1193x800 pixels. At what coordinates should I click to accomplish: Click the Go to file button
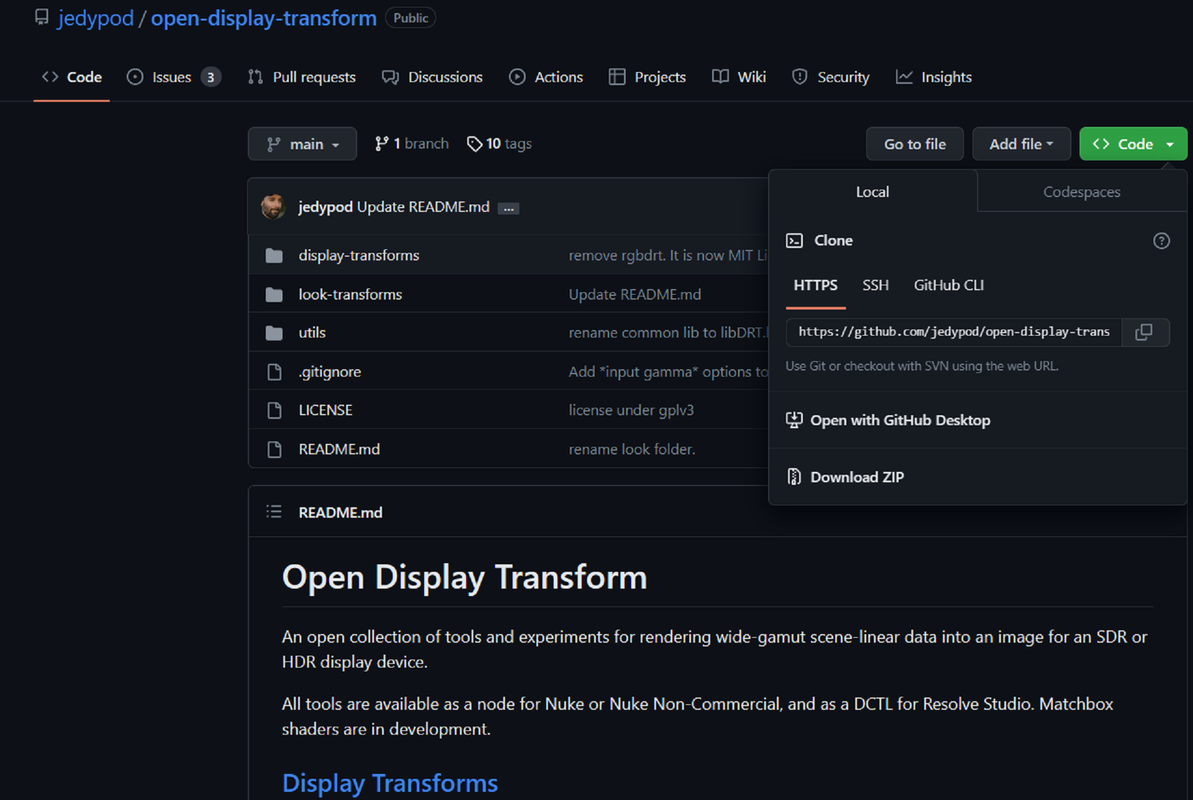915,144
